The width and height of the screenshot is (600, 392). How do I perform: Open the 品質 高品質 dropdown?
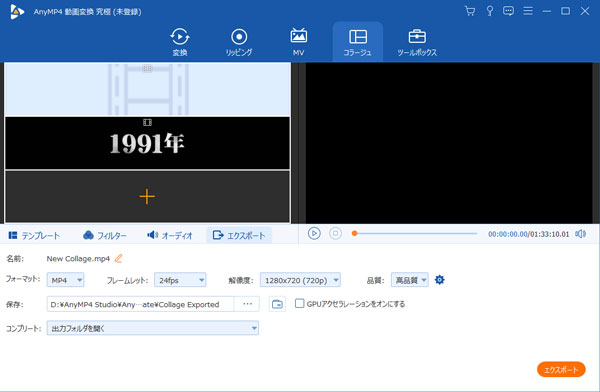pos(409,280)
